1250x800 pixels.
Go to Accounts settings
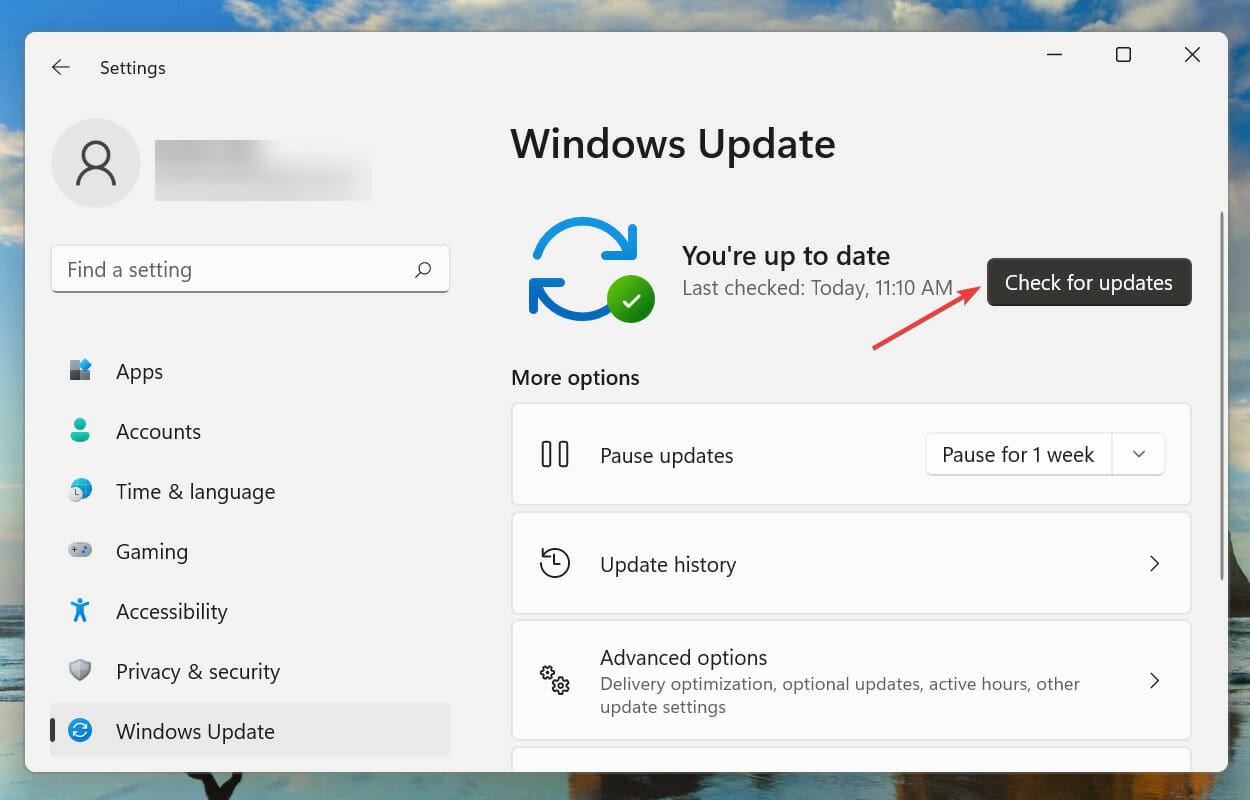[x=250, y=431]
